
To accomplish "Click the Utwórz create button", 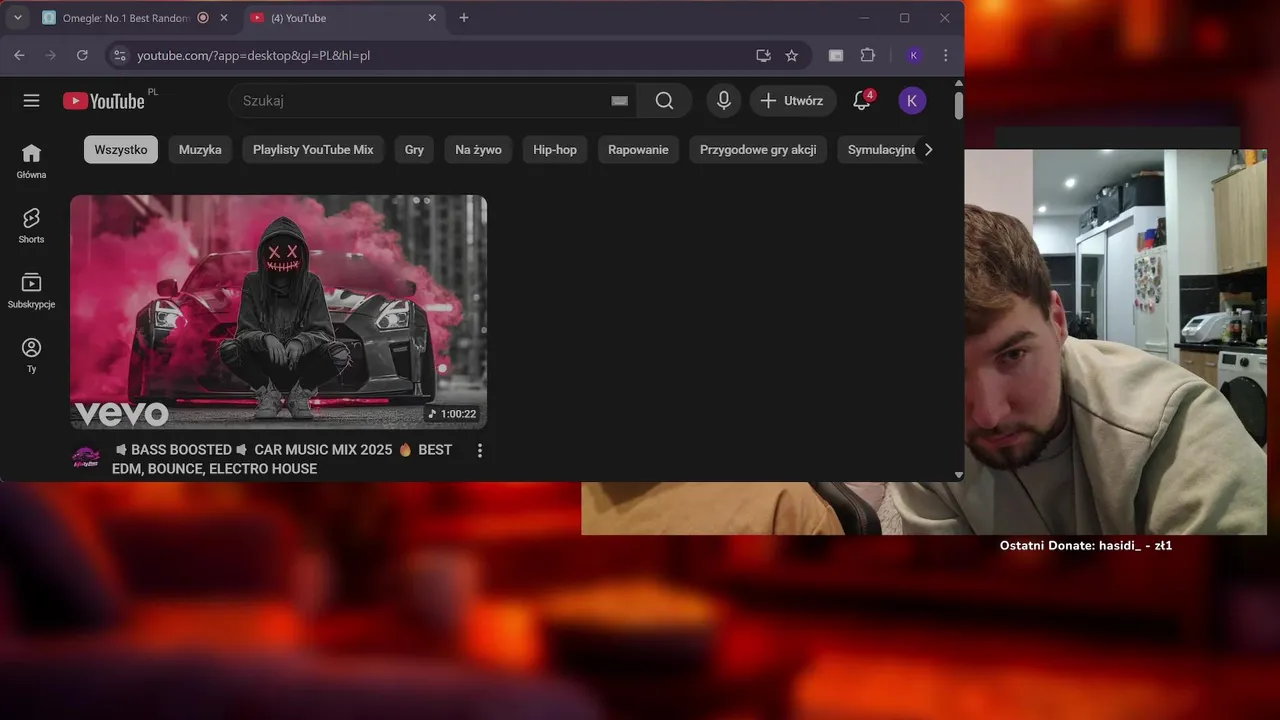I will [792, 100].
